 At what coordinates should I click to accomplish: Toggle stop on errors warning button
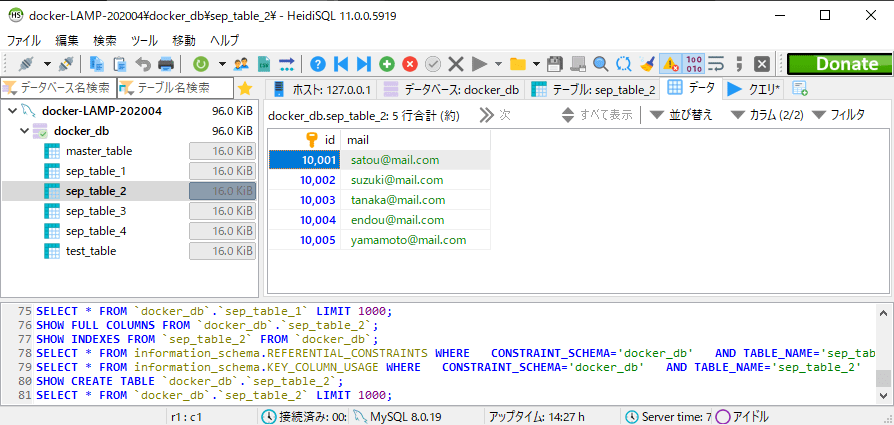[x=670, y=64]
